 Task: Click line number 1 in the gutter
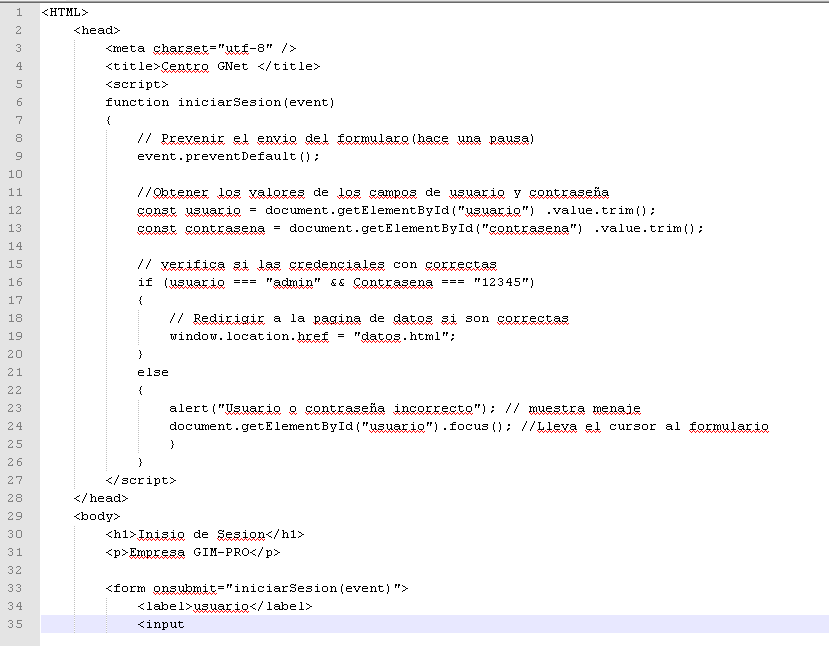click(19, 12)
